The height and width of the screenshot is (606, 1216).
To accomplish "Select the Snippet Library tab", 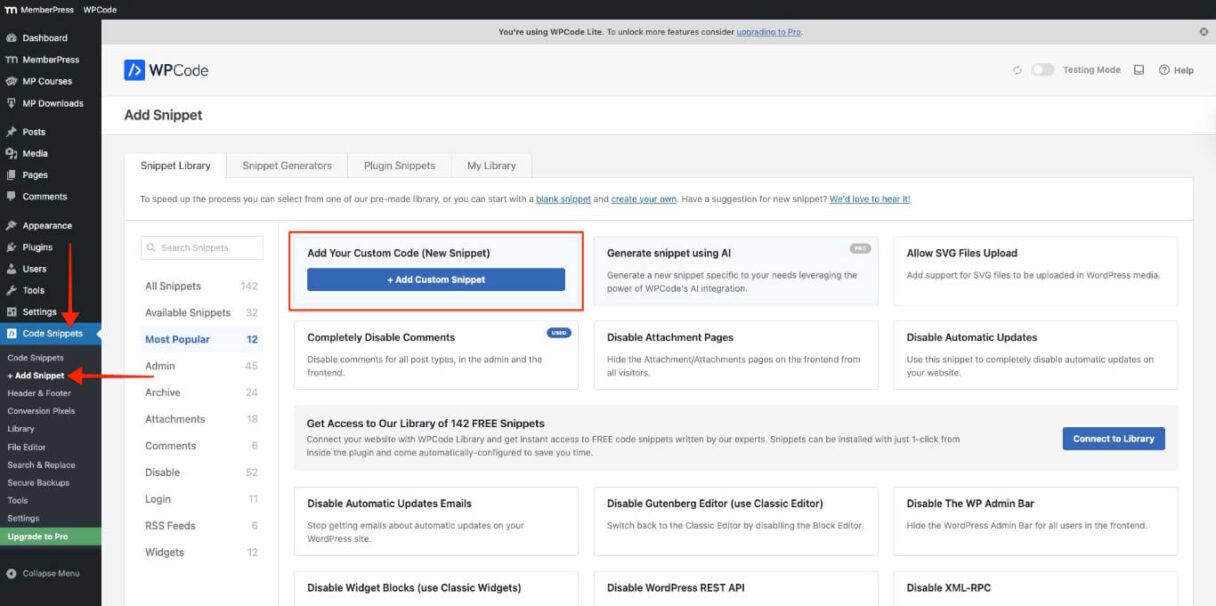I will [175, 166].
